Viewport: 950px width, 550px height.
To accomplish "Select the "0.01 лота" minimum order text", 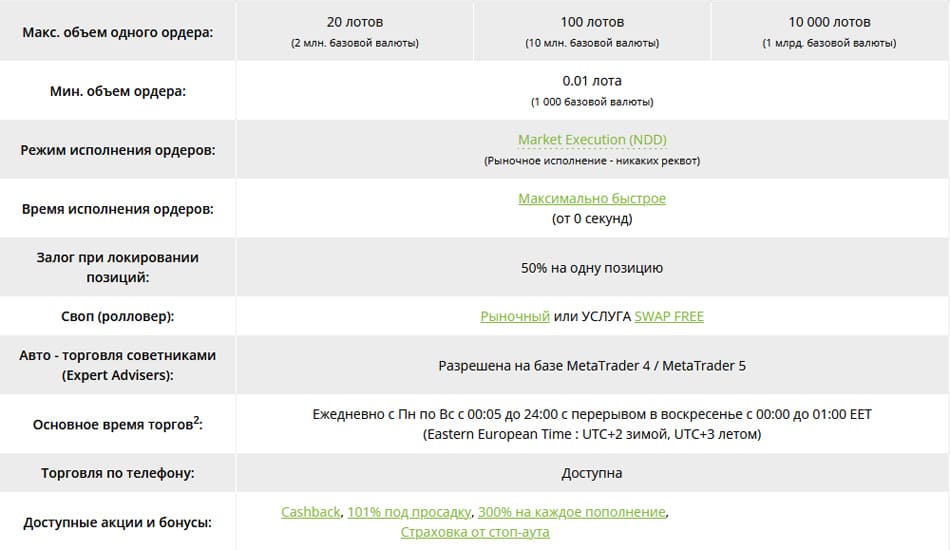I will coord(592,81).
